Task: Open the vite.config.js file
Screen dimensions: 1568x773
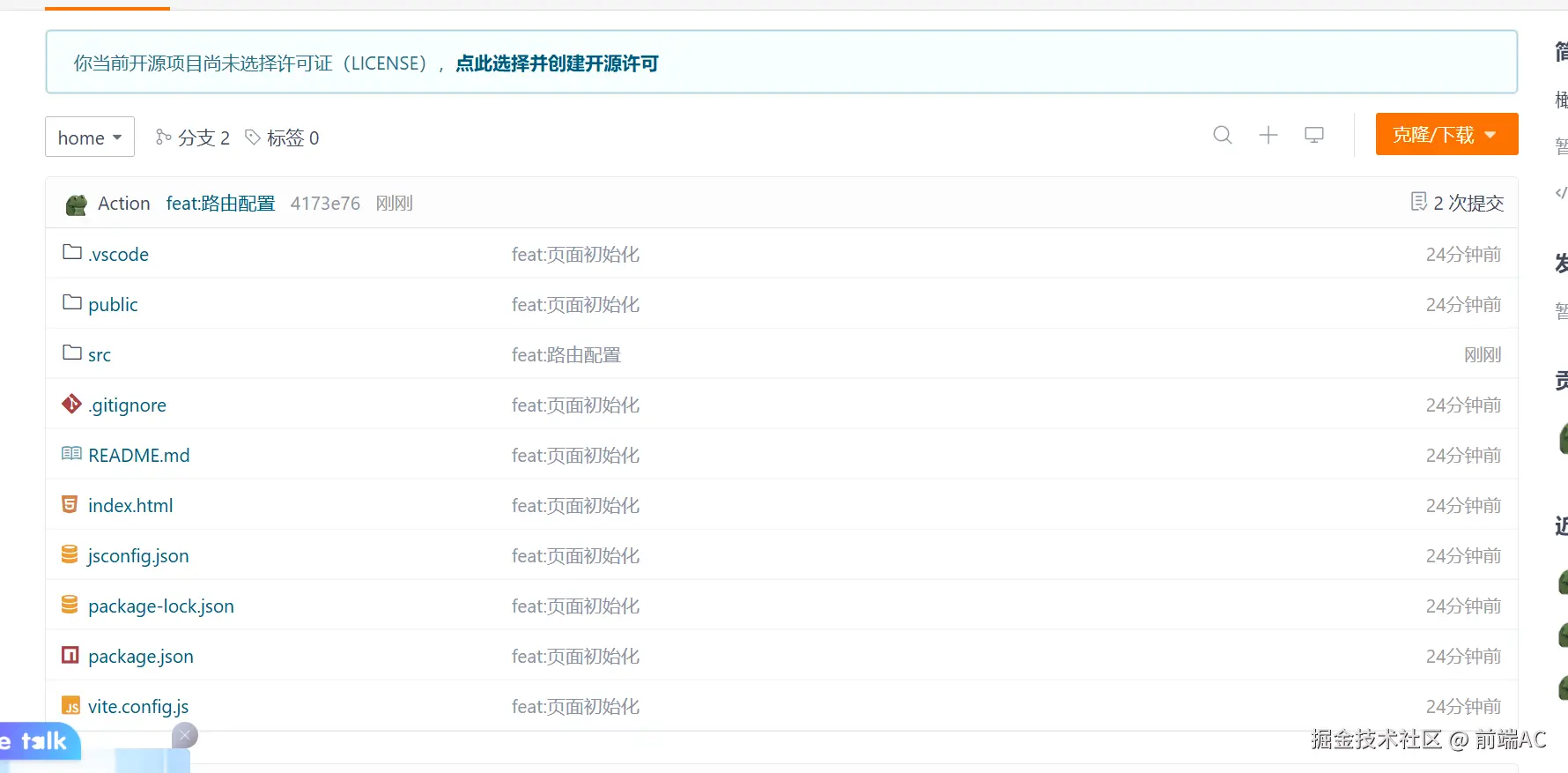Action: click(138, 707)
